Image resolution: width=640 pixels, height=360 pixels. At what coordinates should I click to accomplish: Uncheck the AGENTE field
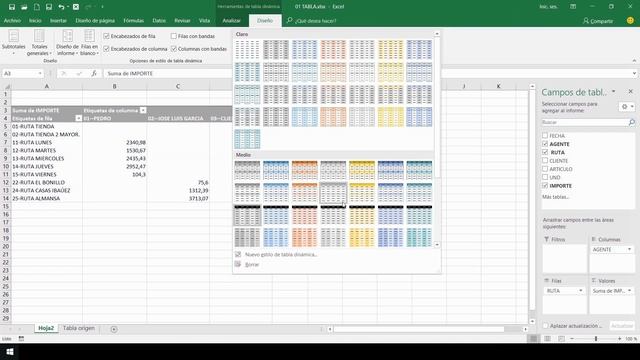point(545,144)
